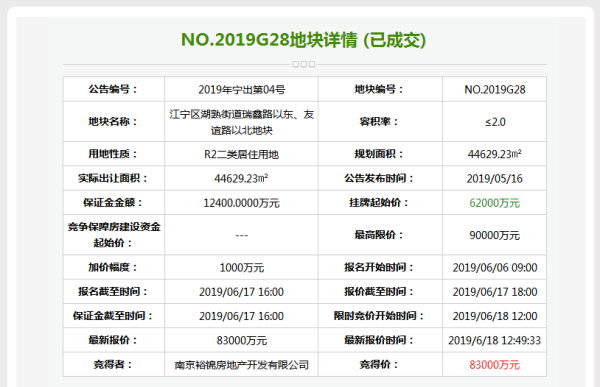Click the R2二类居住用地 land use value
600x387 pixels.
point(241,154)
